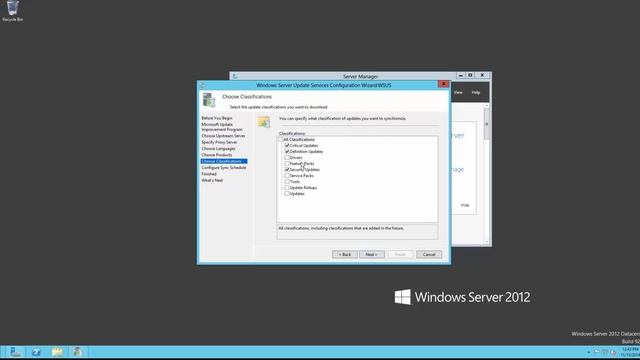Select 'Microsoft Update Improvement Program' step
The width and height of the screenshot is (640, 360).
(x=222, y=127)
